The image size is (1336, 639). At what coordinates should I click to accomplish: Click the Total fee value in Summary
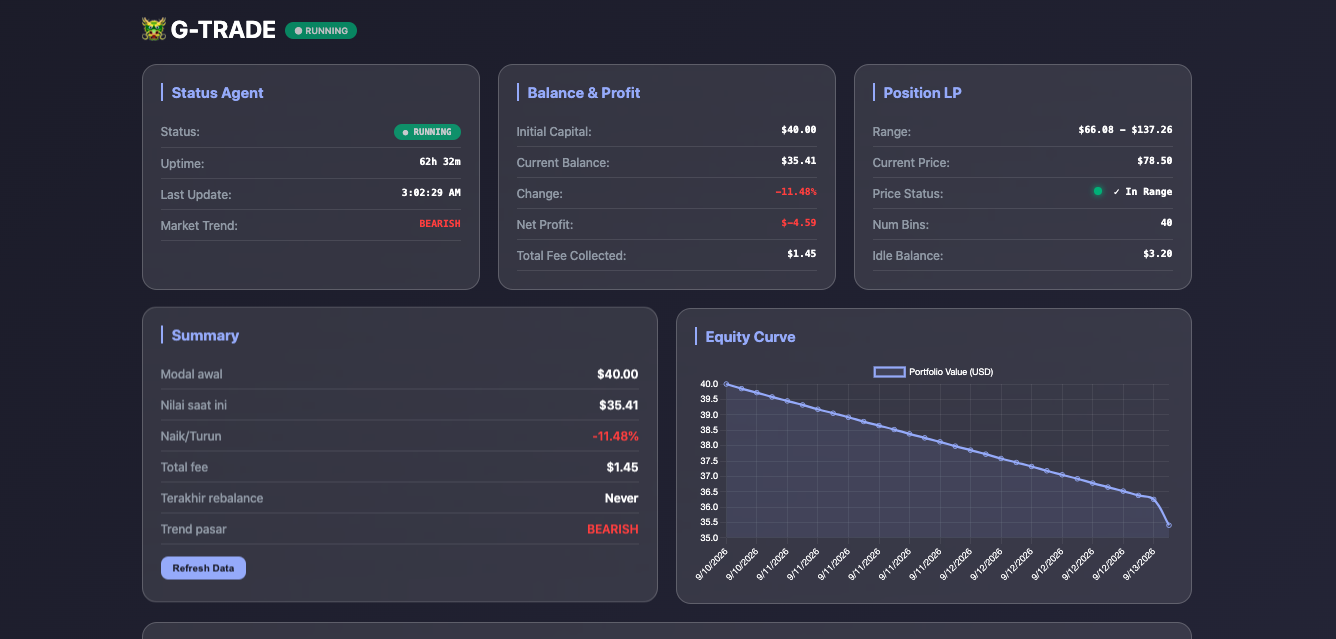[x=622, y=467]
